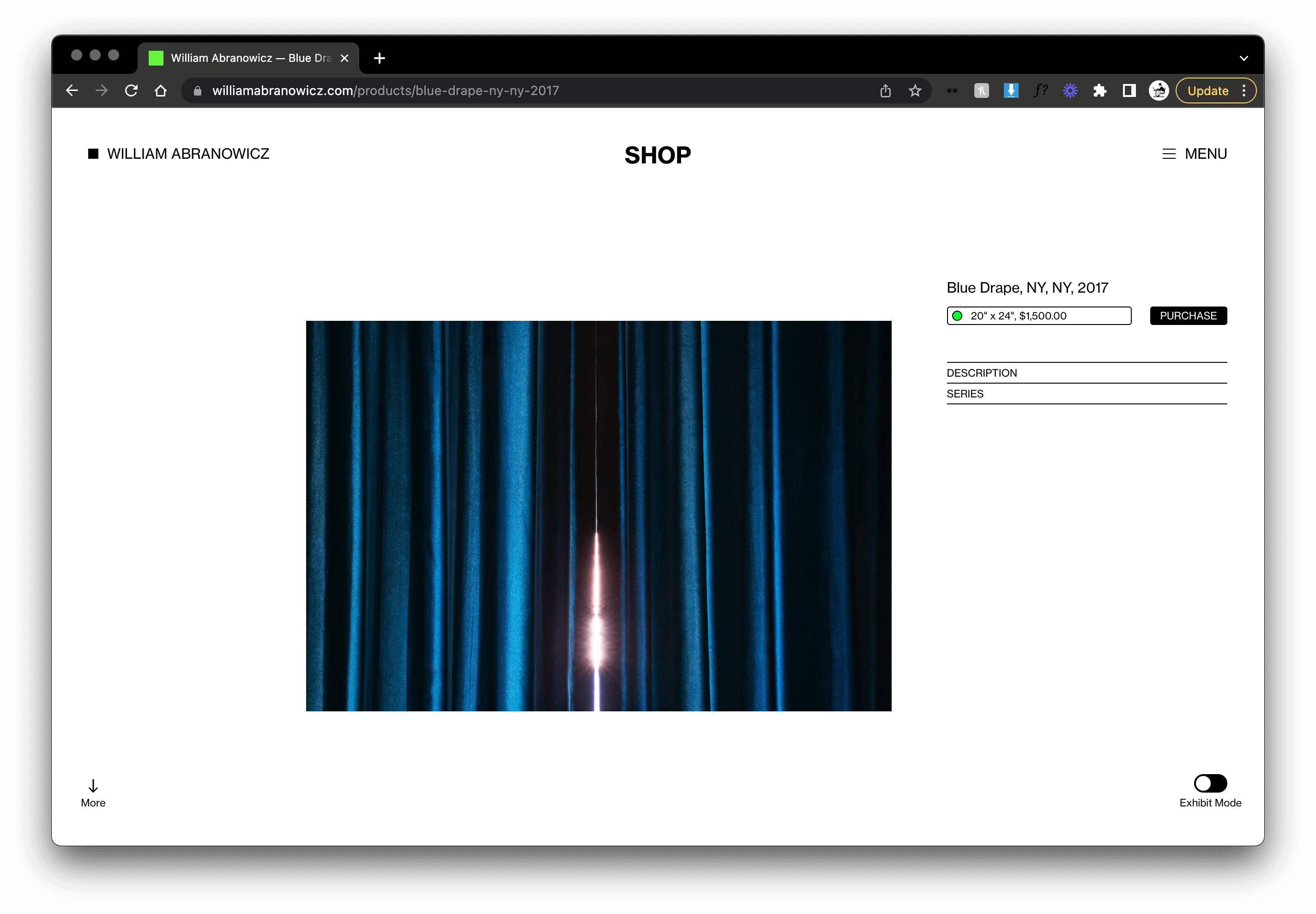The width and height of the screenshot is (1316, 914).
Task: Open the 20" x 24" size price dropdown
Action: click(x=1038, y=316)
